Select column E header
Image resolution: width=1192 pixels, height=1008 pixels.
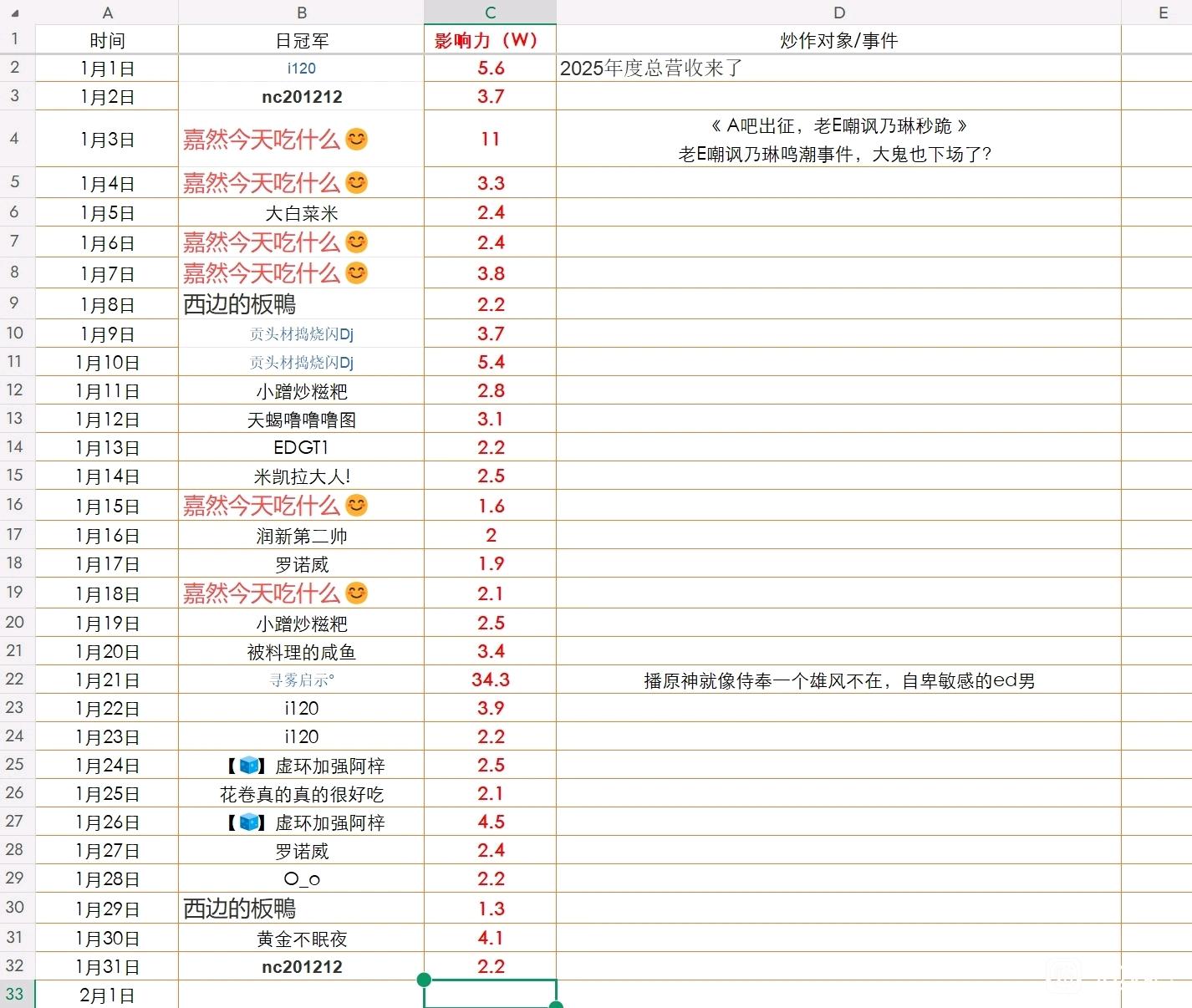(x=1163, y=13)
